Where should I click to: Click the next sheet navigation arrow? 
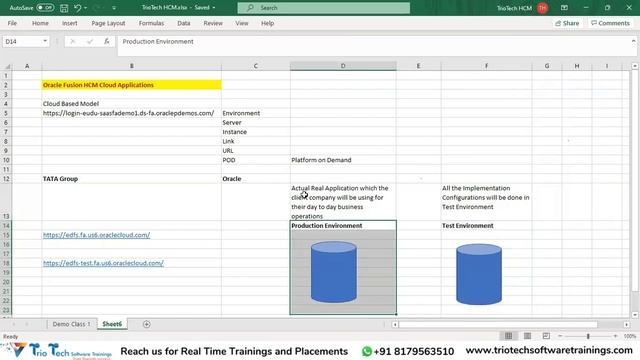27,324
